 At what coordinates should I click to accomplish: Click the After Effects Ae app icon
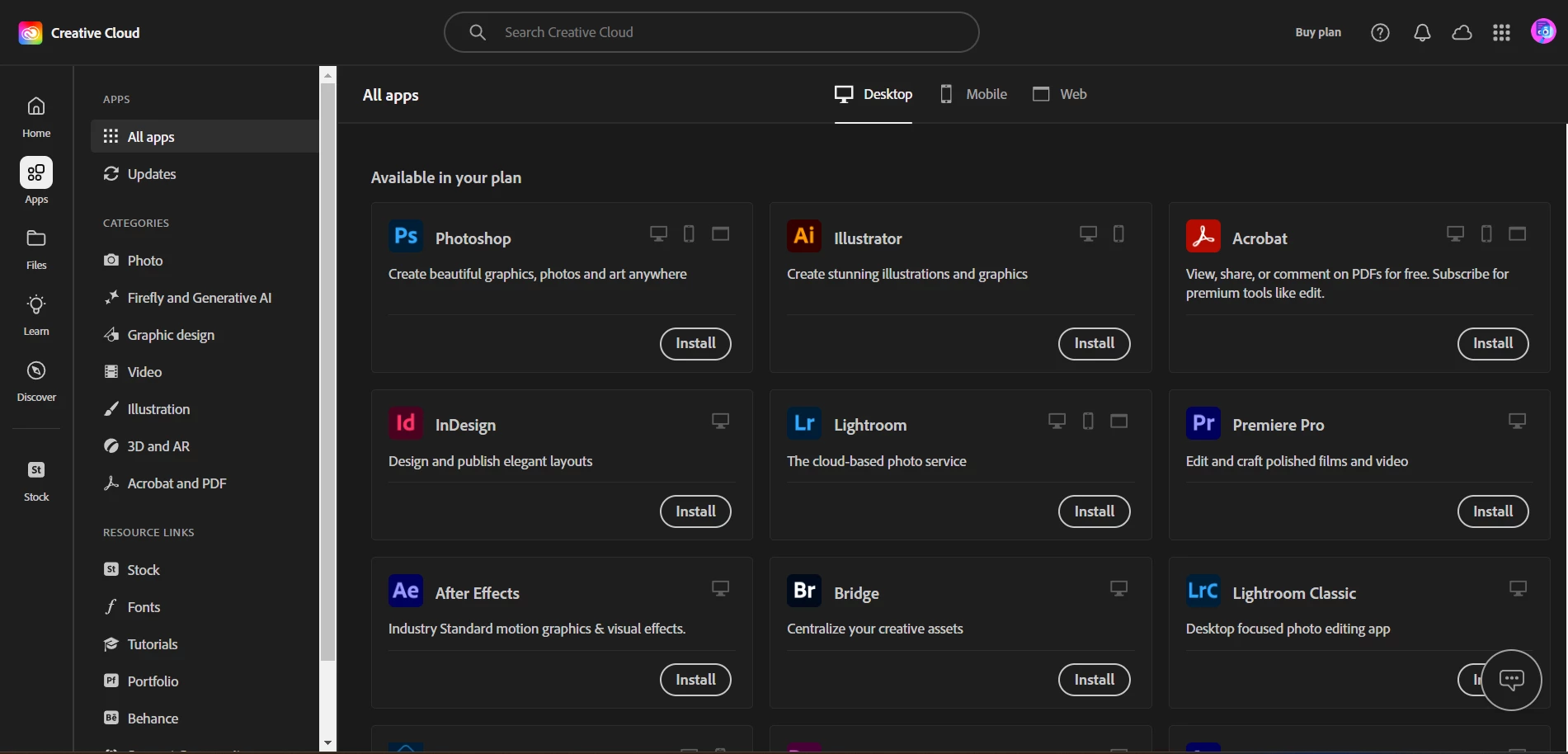click(x=406, y=591)
